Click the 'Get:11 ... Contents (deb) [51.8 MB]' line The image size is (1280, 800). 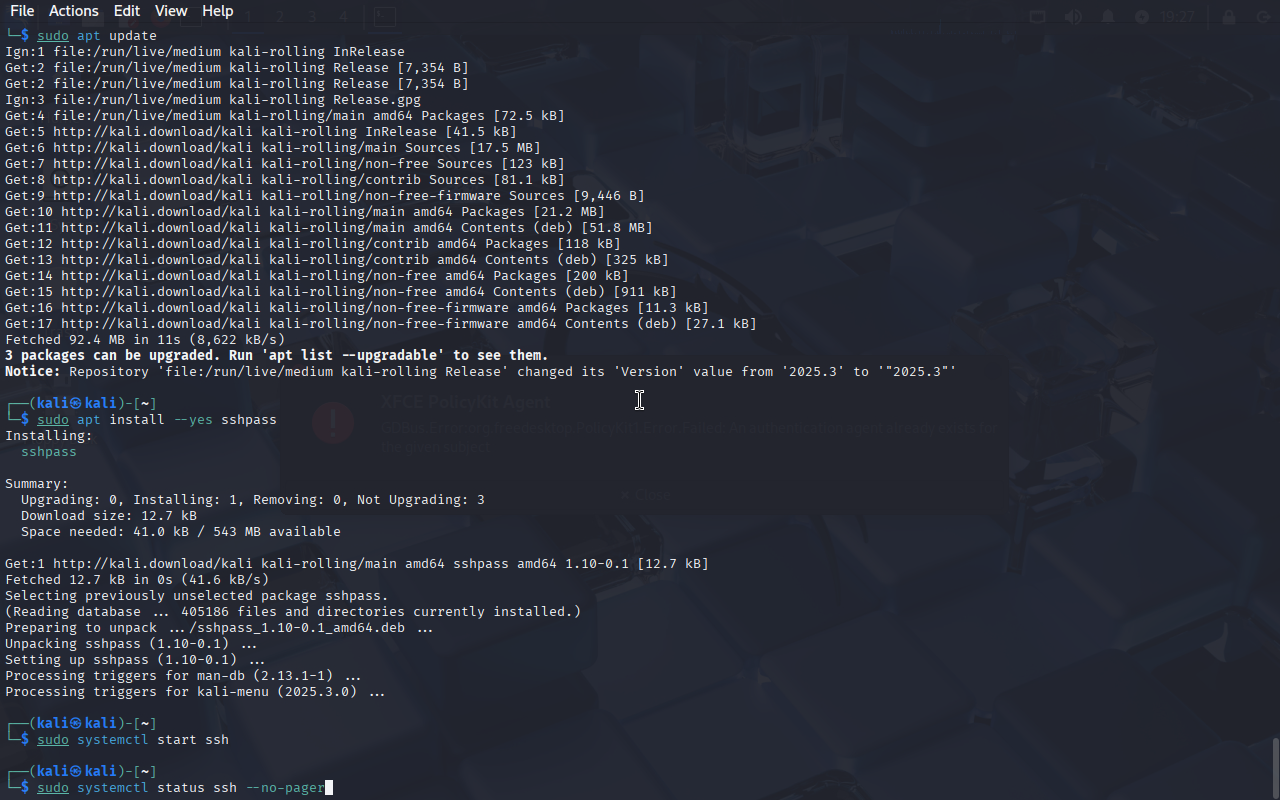[x=329, y=228]
